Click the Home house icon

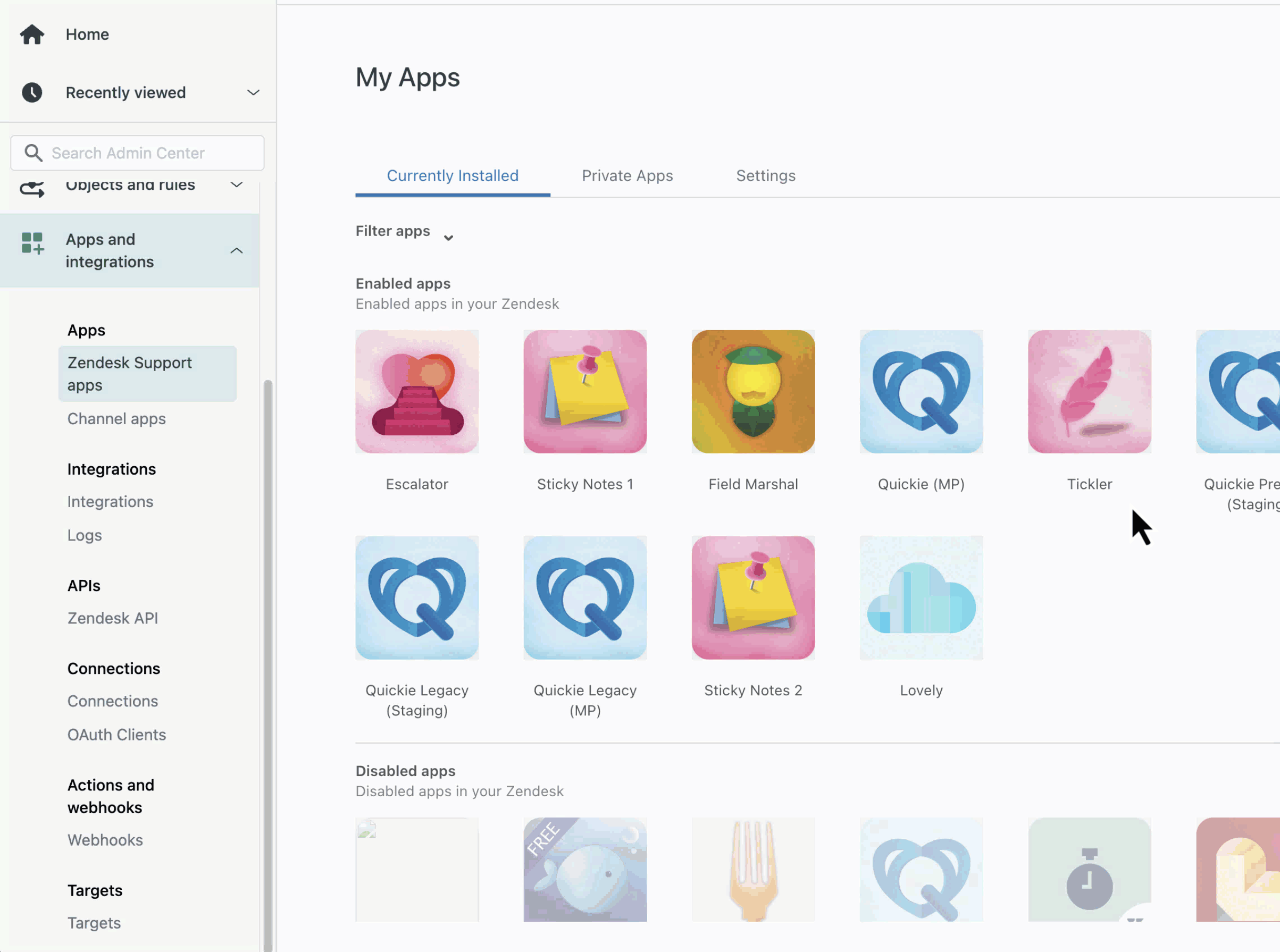(32, 34)
